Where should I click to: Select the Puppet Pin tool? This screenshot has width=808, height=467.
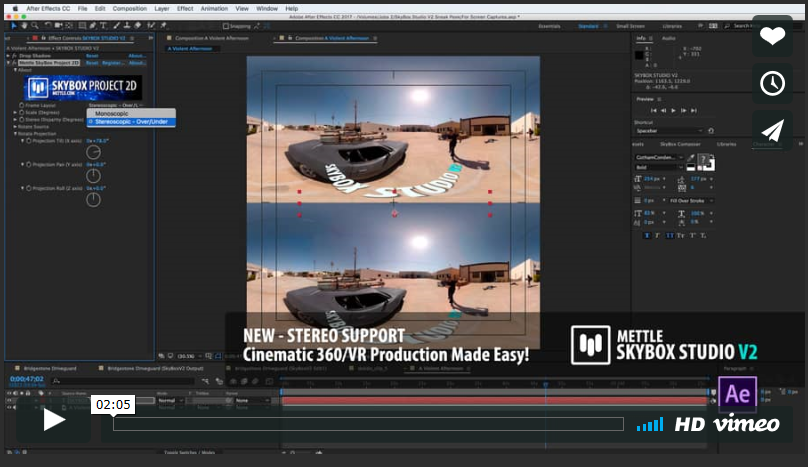(x=164, y=25)
